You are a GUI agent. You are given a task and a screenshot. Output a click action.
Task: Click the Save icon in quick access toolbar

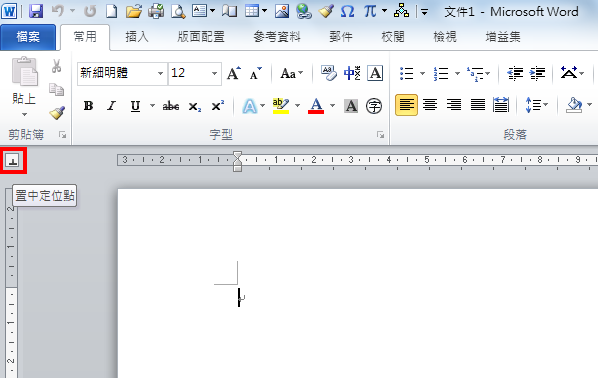tap(36, 11)
